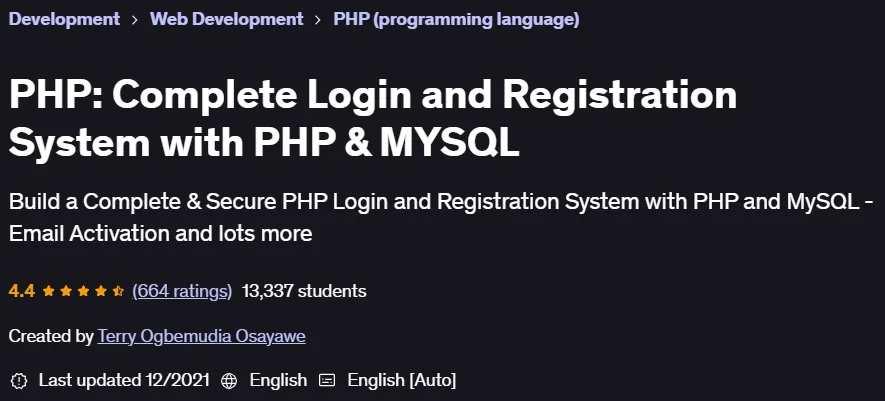
Task: Click the breadcrumb chevron after Development
Action: 135,20
